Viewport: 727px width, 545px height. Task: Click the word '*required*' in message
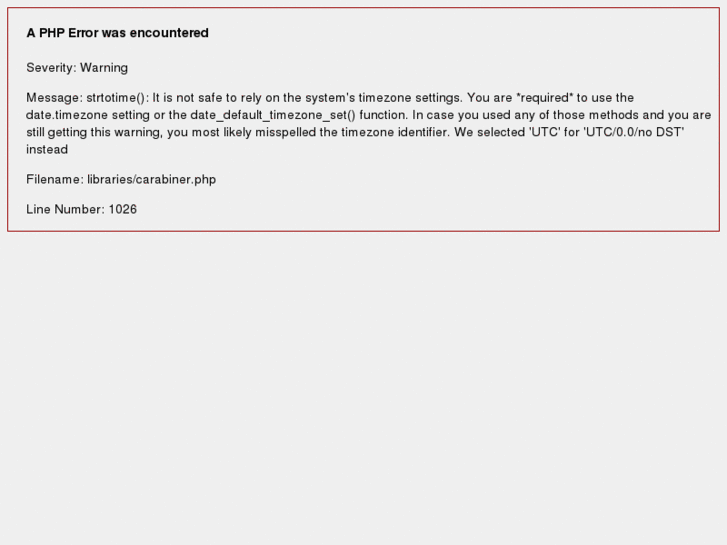[x=545, y=98]
